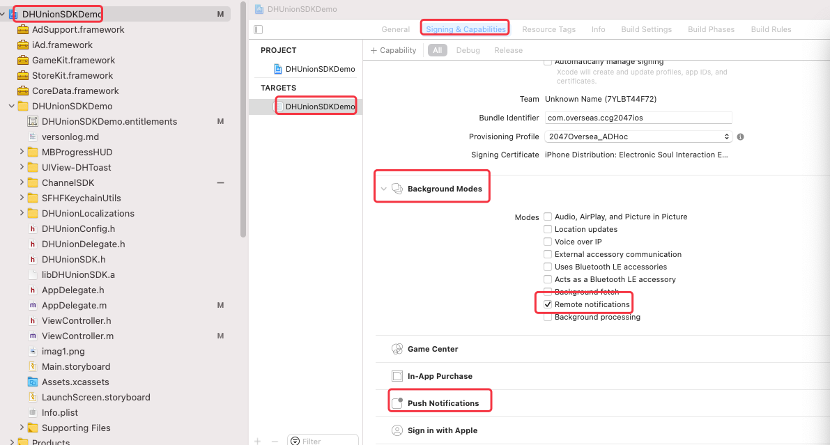Check Audio, AirPlay, and Picture in Picture
This screenshot has width=830, height=446.
click(547, 216)
